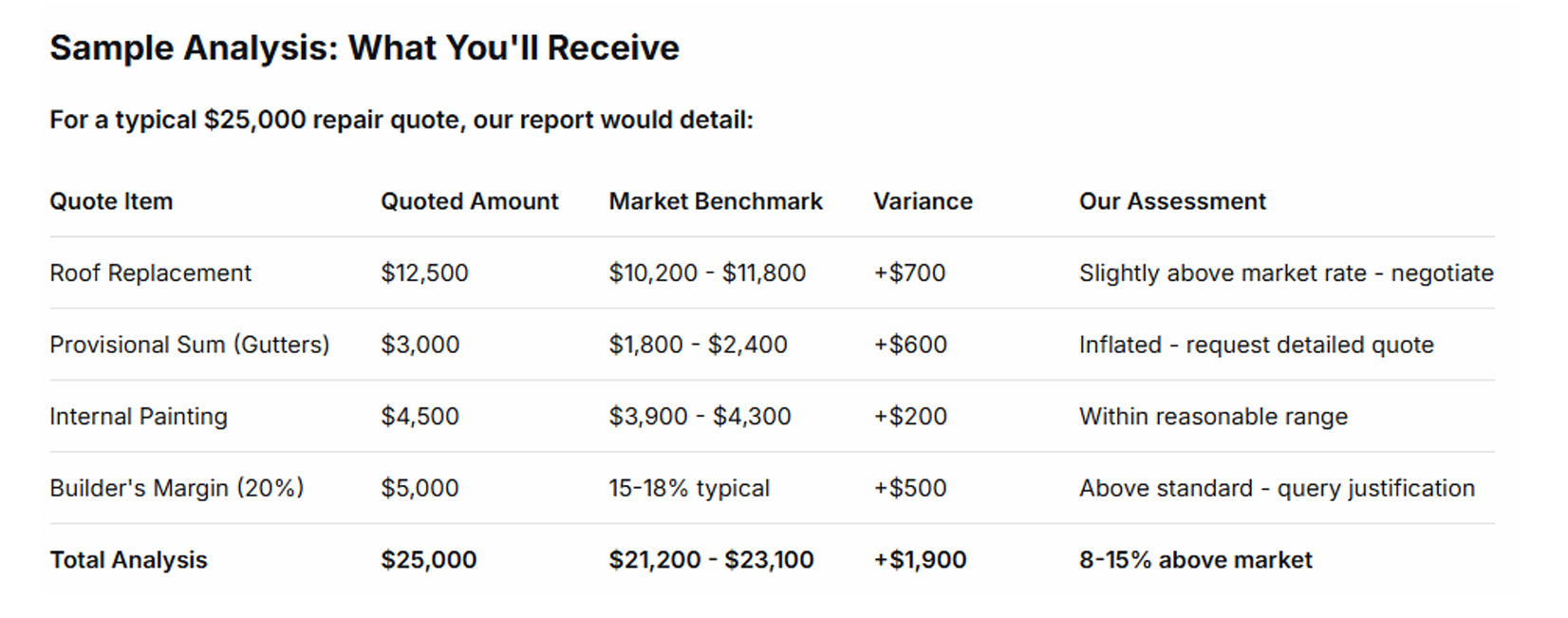Click the '15-18% typical' benchmark cell
Screen dimensions: 1568x618
pyautogui.click(x=689, y=488)
